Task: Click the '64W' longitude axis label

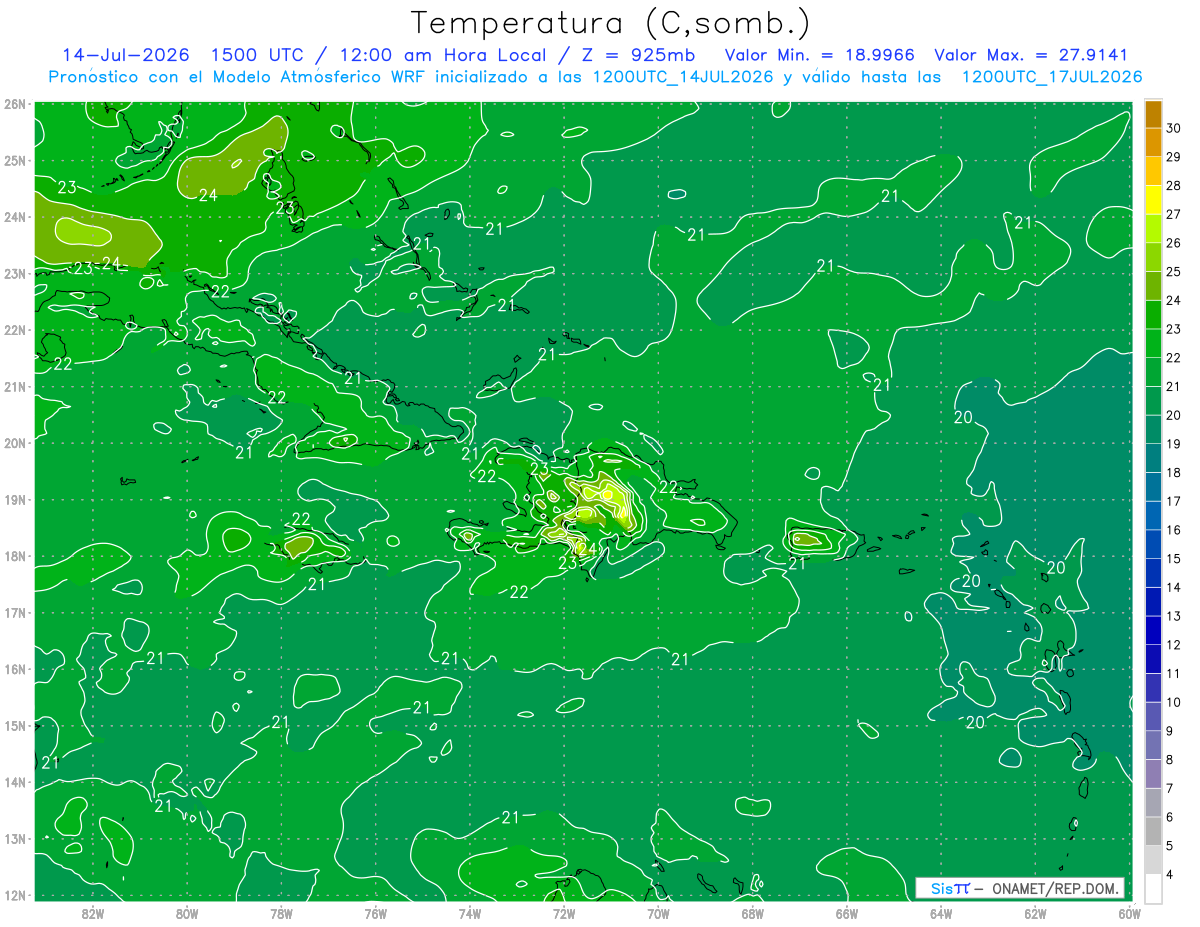Action: click(x=941, y=913)
